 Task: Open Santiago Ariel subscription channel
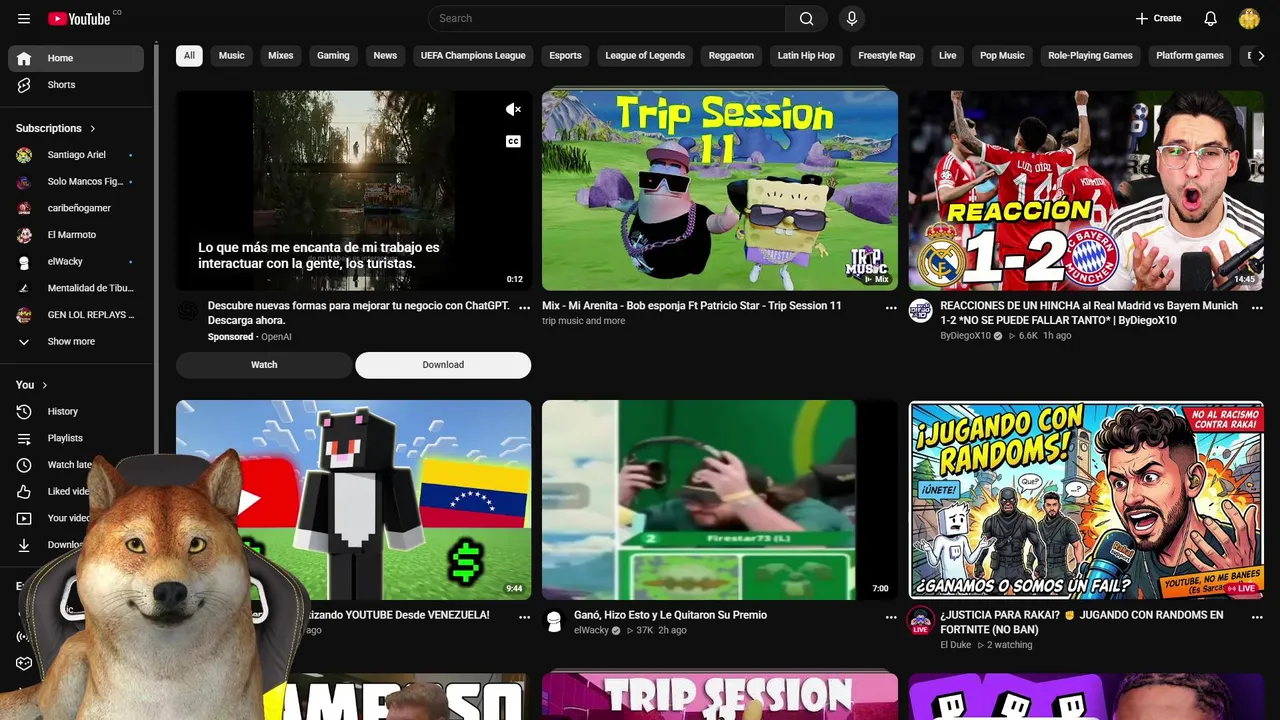pos(76,155)
